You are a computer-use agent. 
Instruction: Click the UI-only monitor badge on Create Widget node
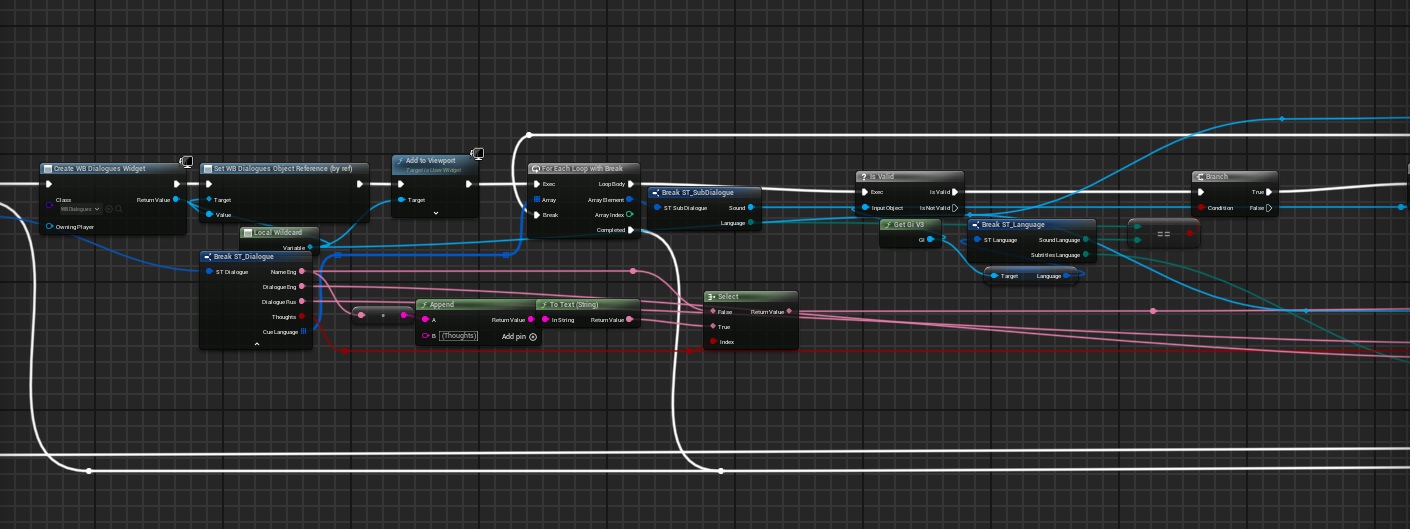(x=186, y=162)
